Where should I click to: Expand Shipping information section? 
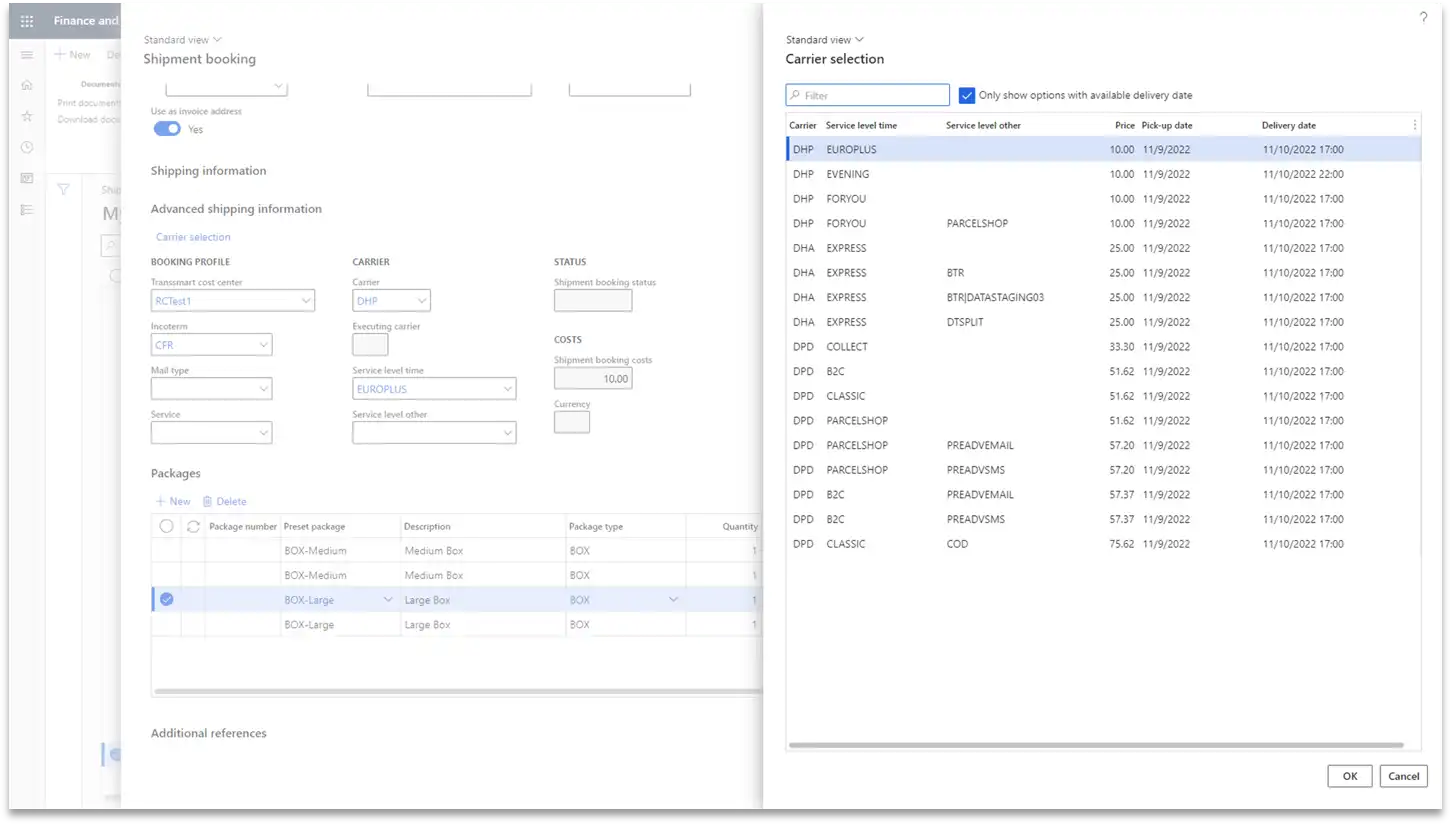(x=208, y=171)
